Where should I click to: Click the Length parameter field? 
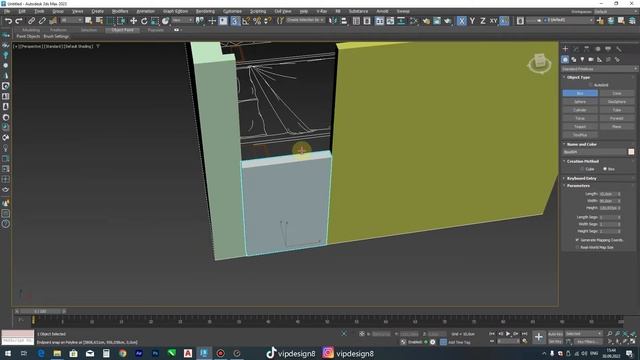[x=608, y=194]
